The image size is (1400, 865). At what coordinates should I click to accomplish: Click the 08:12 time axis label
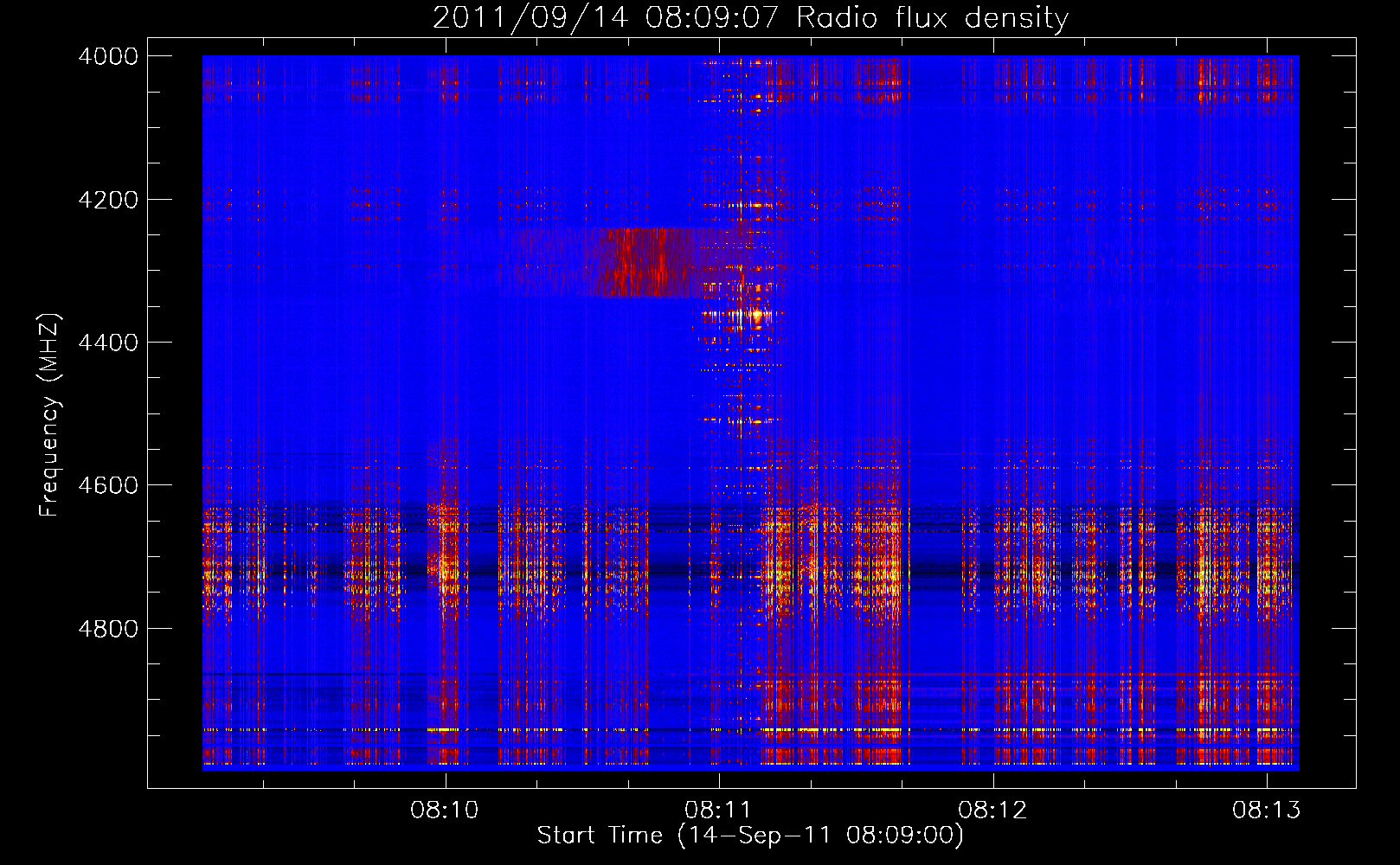pyautogui.click(x=992, y=810)
